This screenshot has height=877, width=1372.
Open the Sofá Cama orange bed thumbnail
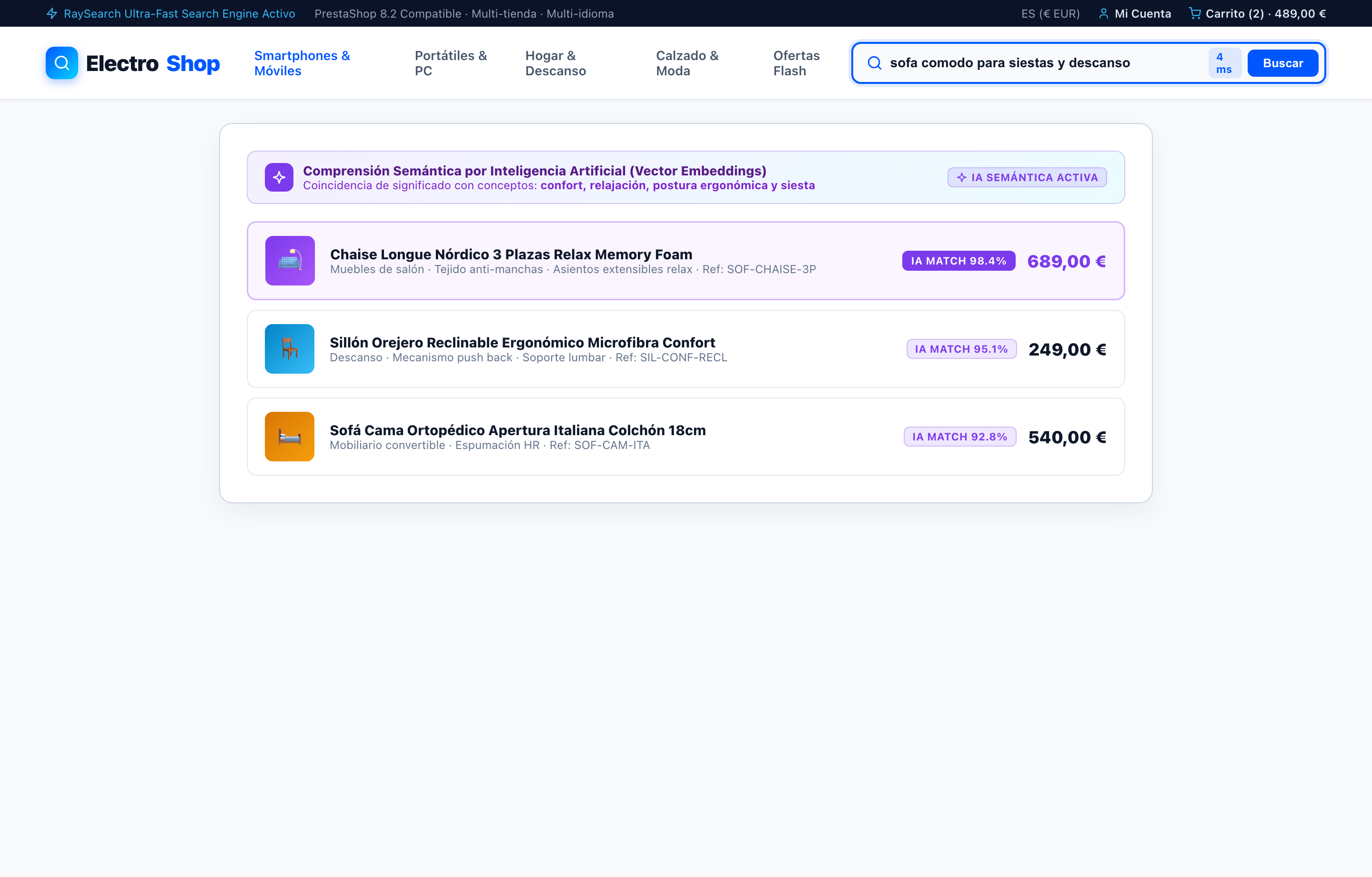(x=290, y=437)
